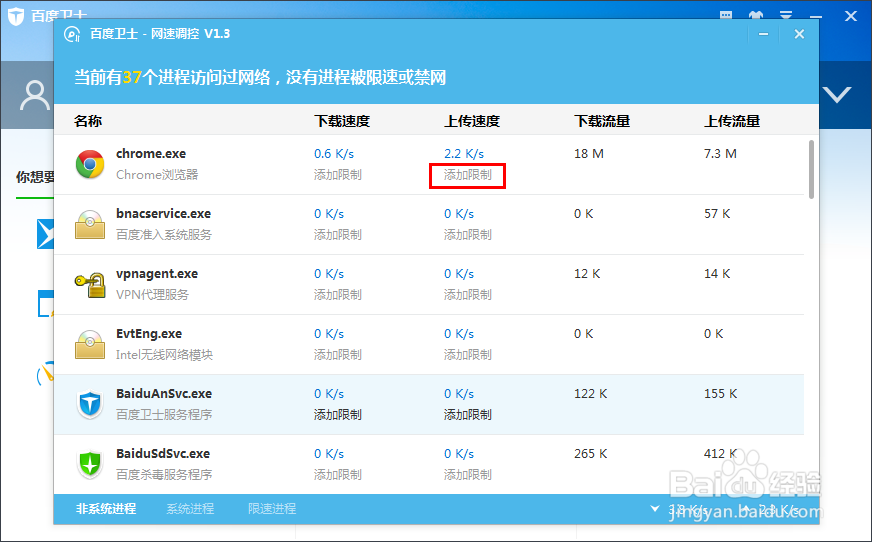Select the BaiduSdSvc.exe process name
The width and height of the screenshot is (872, 542).
pyautogui.click(x=163, y=454)
